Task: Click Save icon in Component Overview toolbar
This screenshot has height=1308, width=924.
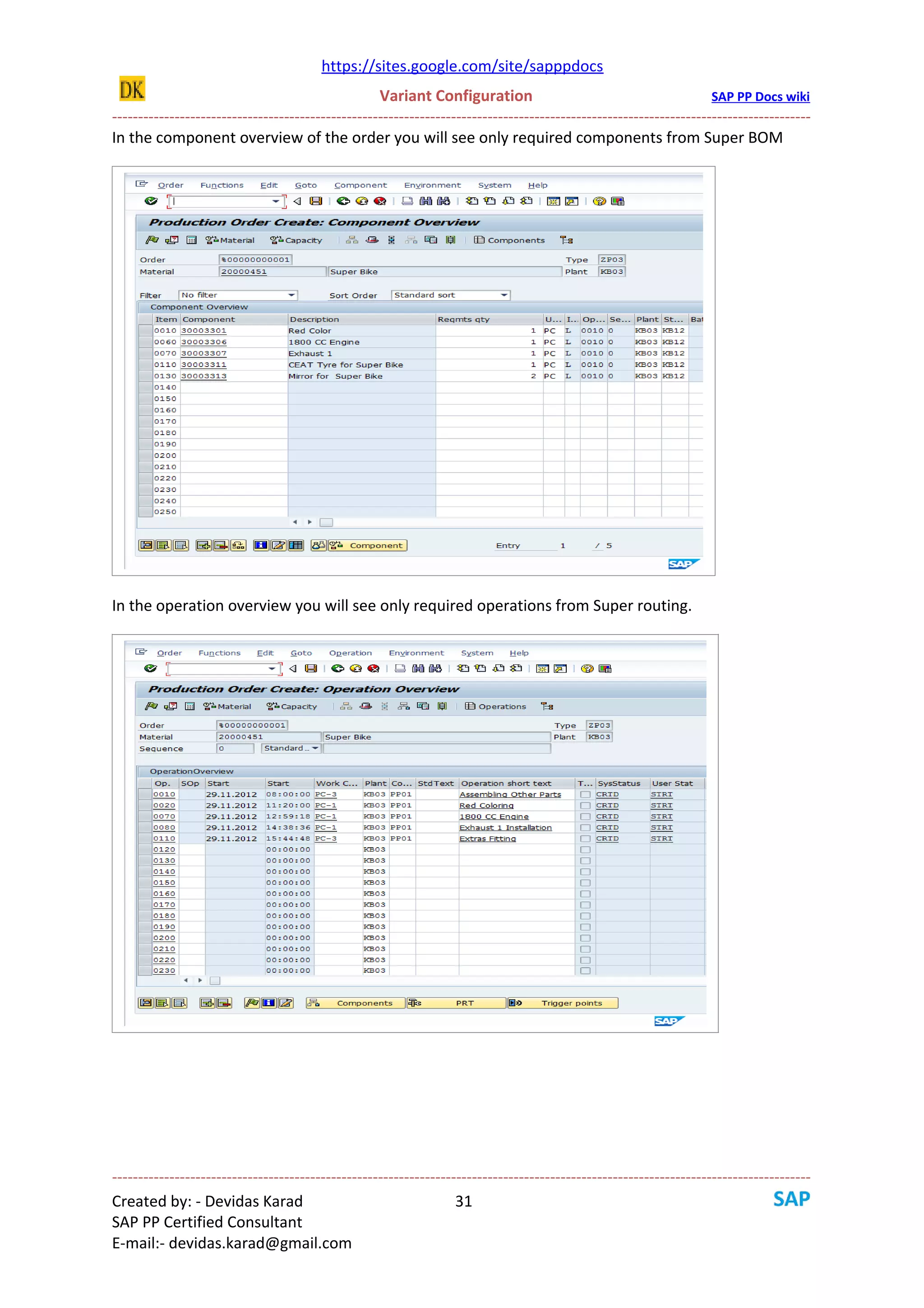Action: 316,201
